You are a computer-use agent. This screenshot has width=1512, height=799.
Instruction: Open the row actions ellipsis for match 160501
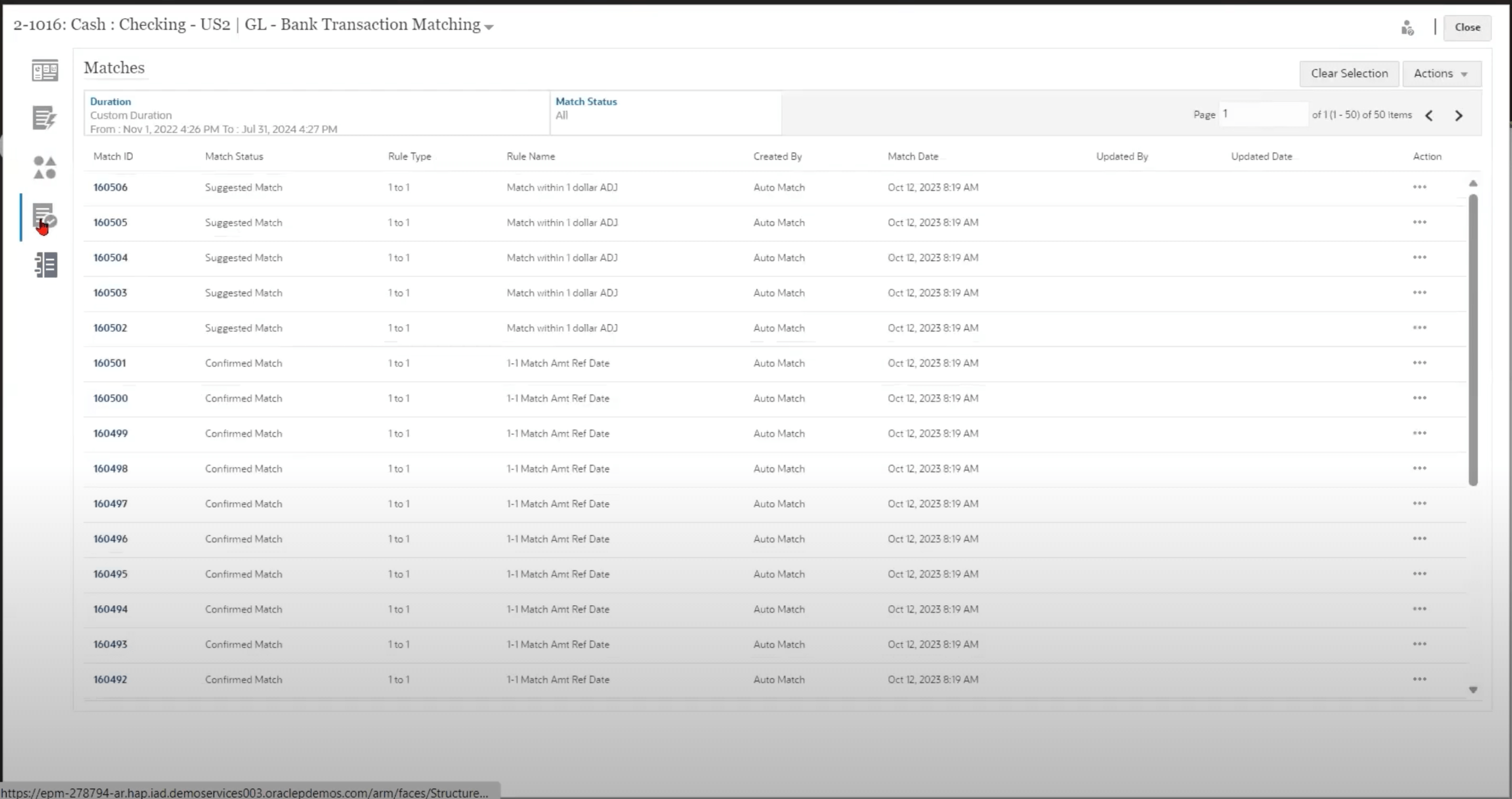coord(1419,363)
